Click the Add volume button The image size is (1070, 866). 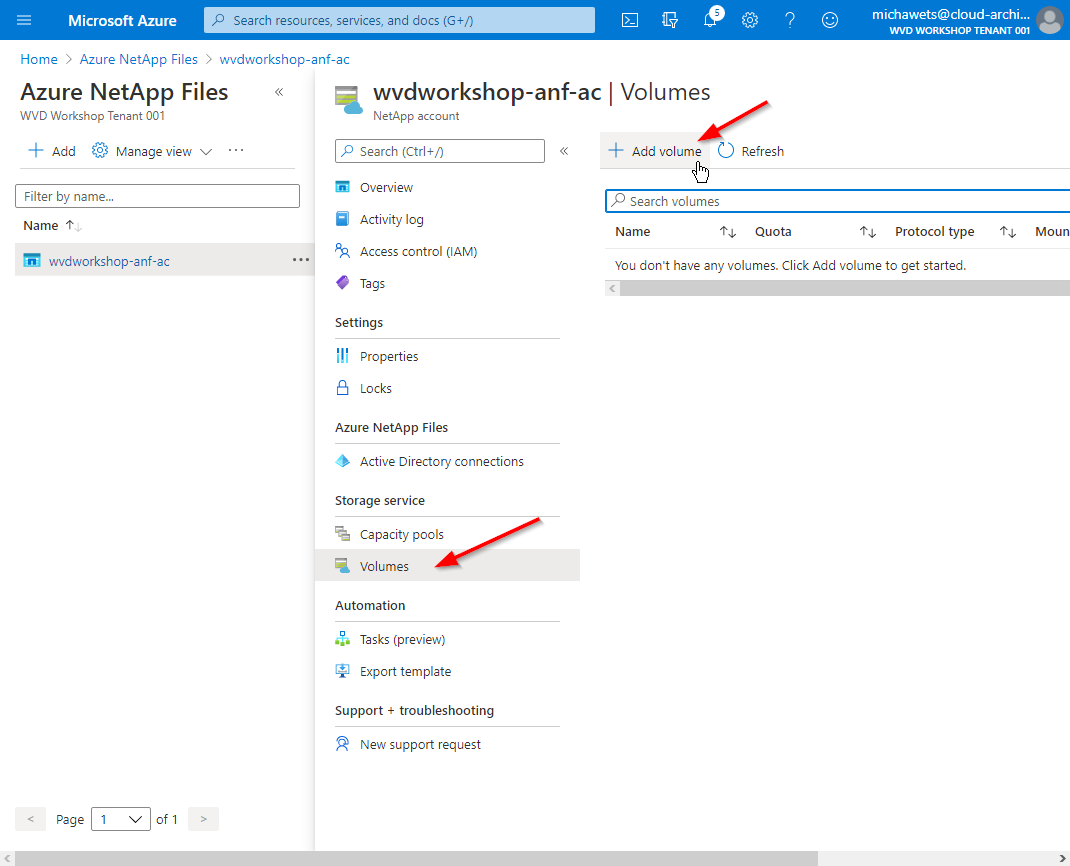(654, 151)
